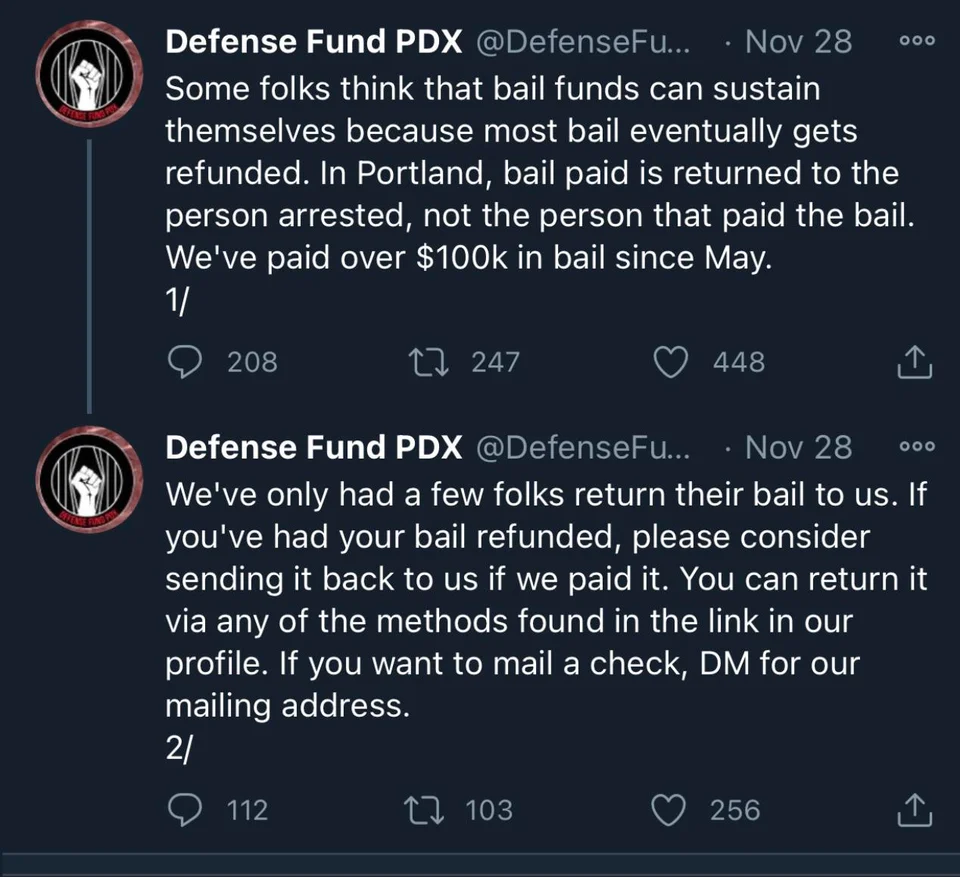This screenshot has height=877, width=960.
Task: Open the @DefenseFu... handle on second tweet
Action: coord(583,447)
